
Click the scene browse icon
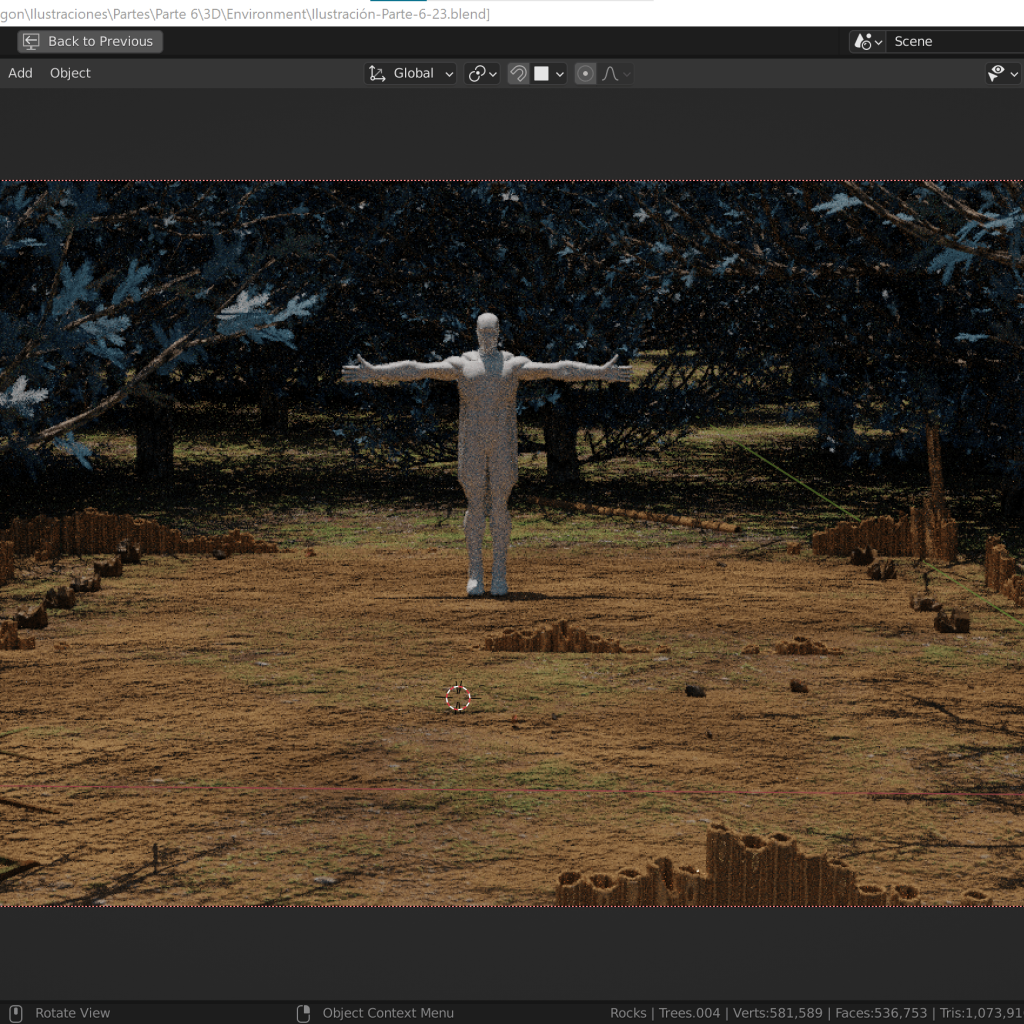(x=866, y=41)
